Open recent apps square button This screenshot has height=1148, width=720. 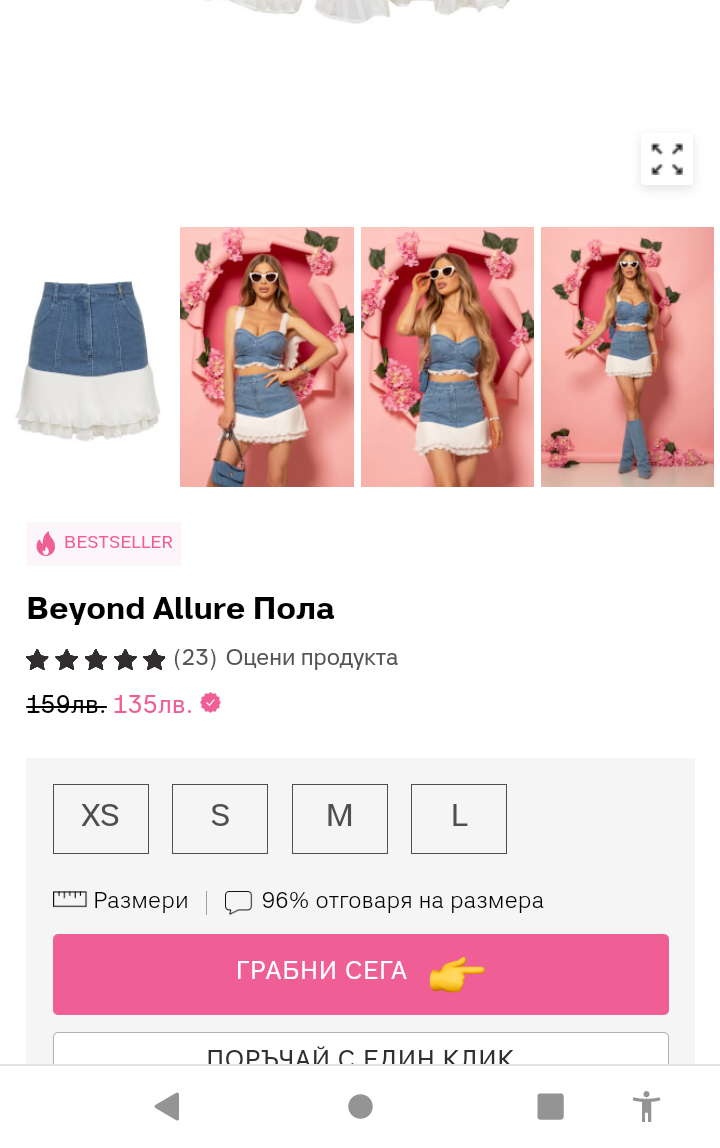(x=550, y=1106)
